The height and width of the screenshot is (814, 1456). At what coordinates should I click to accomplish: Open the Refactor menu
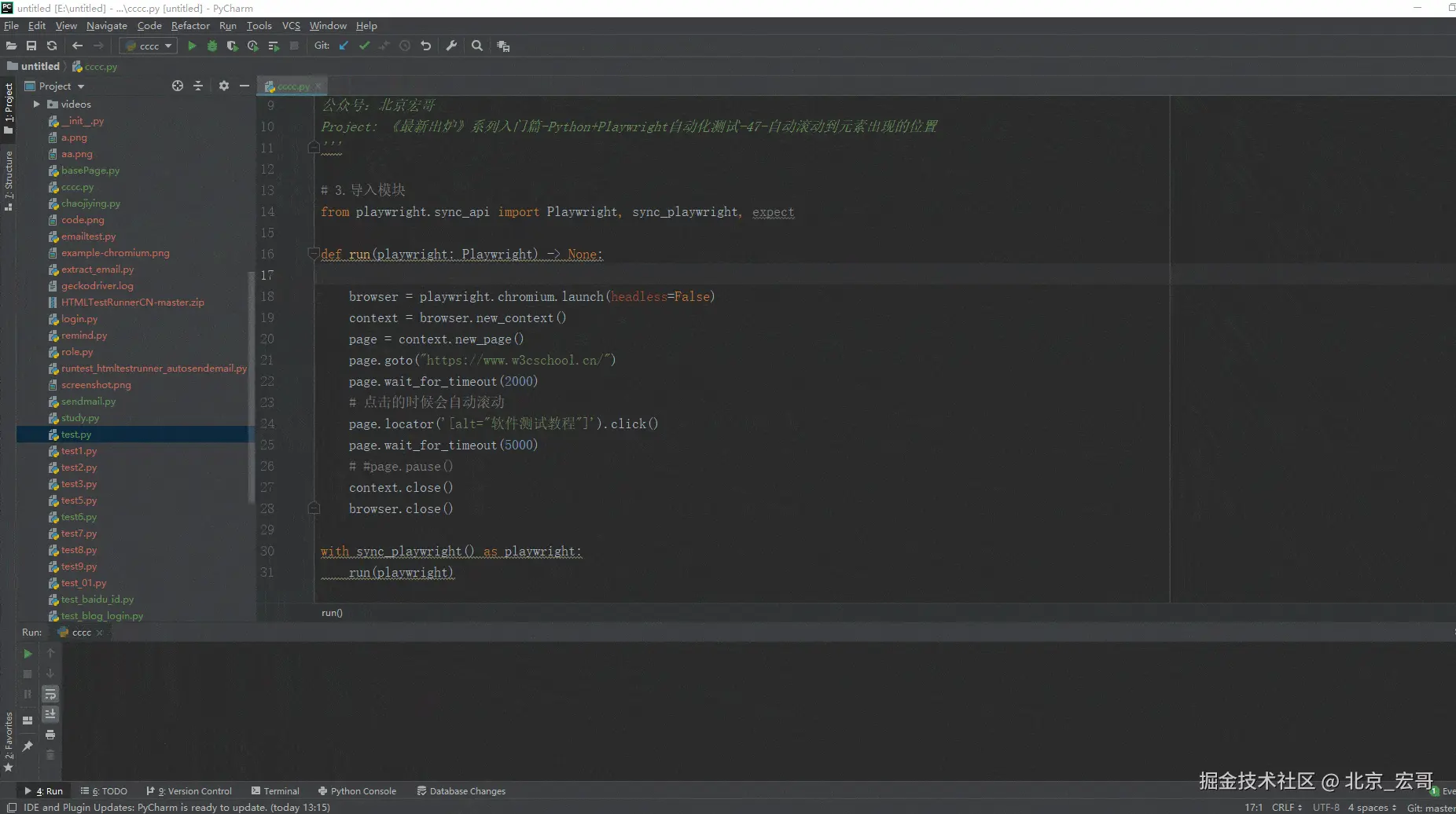pos(190,26)
